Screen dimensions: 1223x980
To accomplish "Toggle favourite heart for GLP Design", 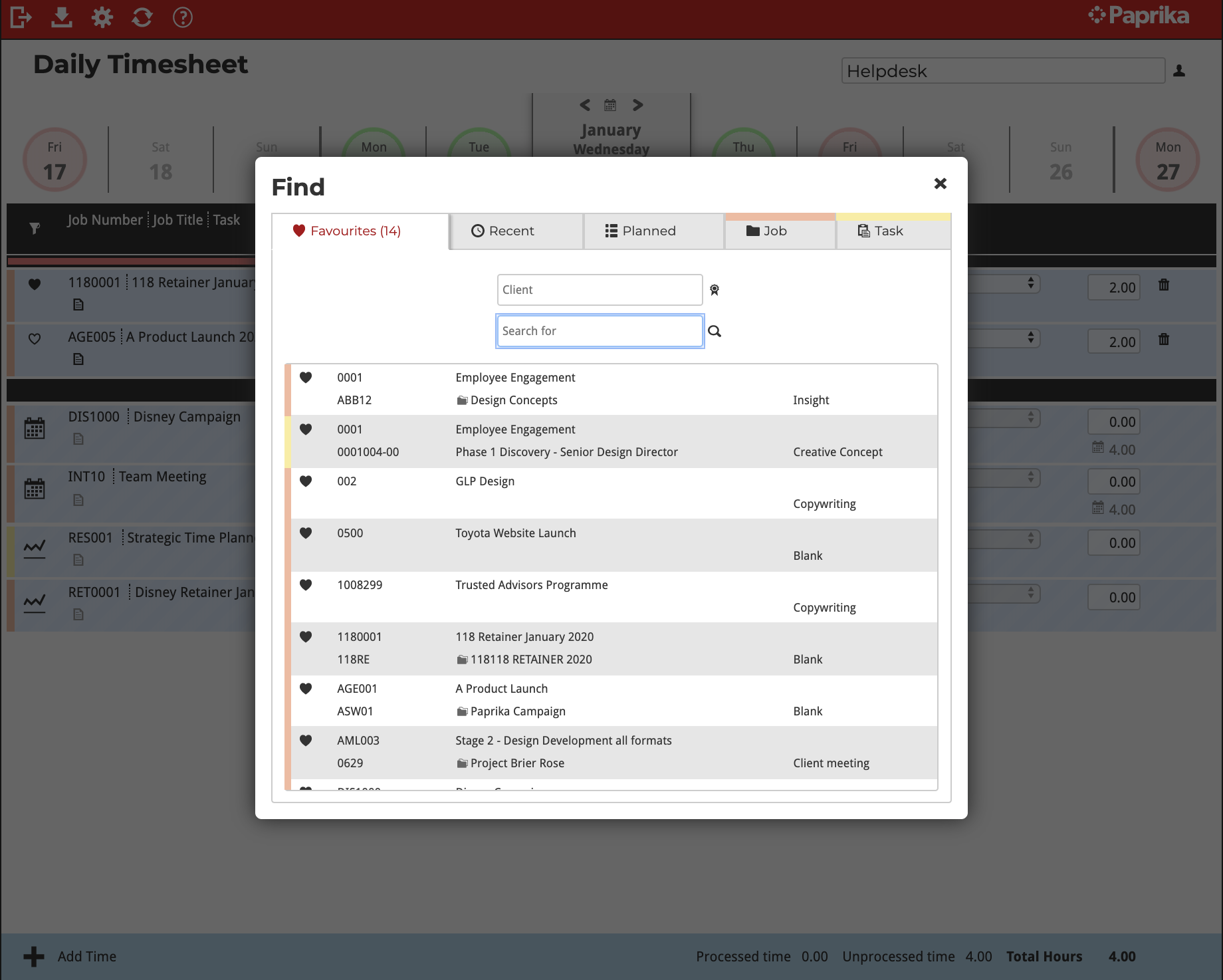I will pos(306,481).
